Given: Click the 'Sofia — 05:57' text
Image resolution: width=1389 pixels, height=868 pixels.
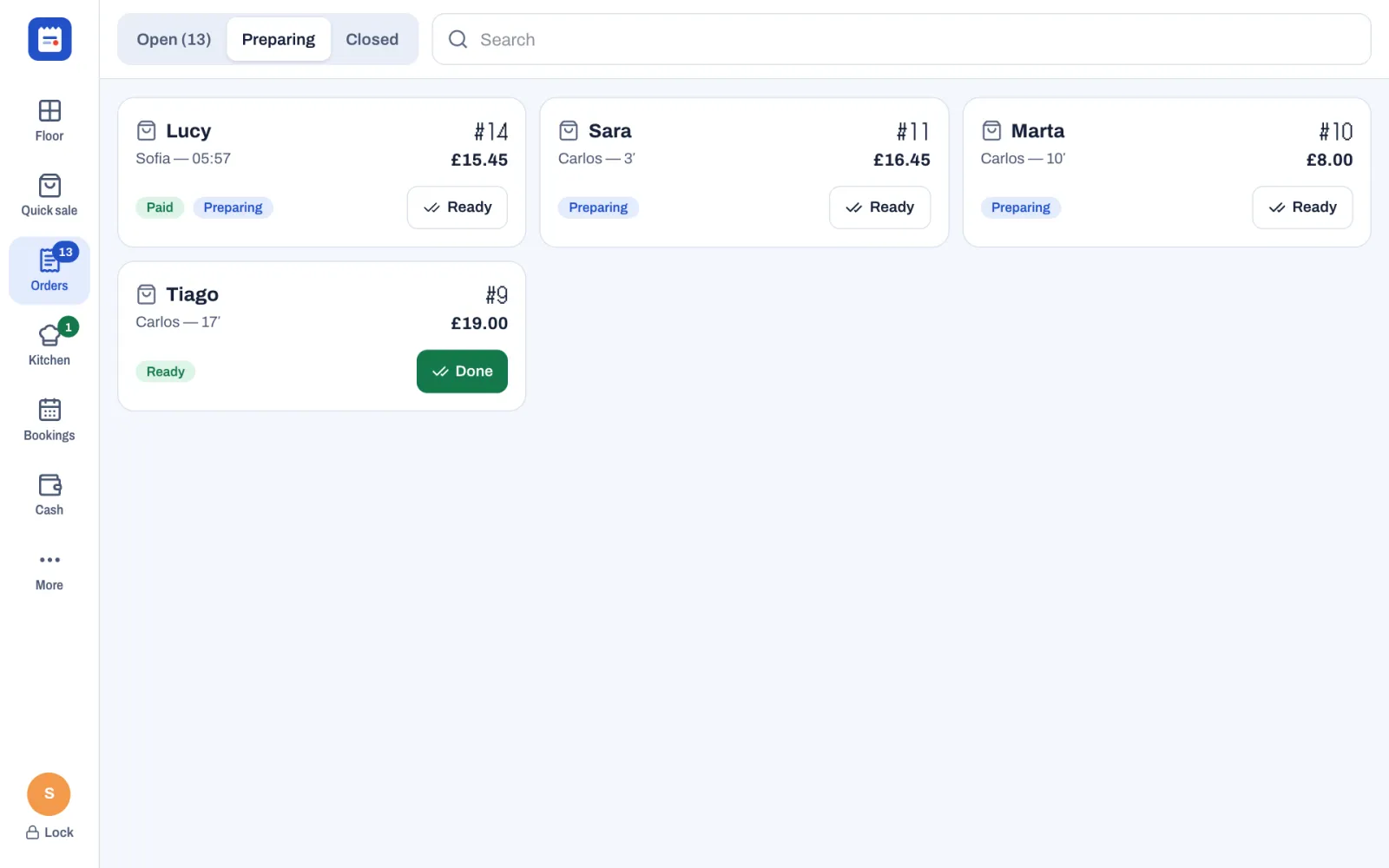Looking at the screenshot, I should coord(183,158).
